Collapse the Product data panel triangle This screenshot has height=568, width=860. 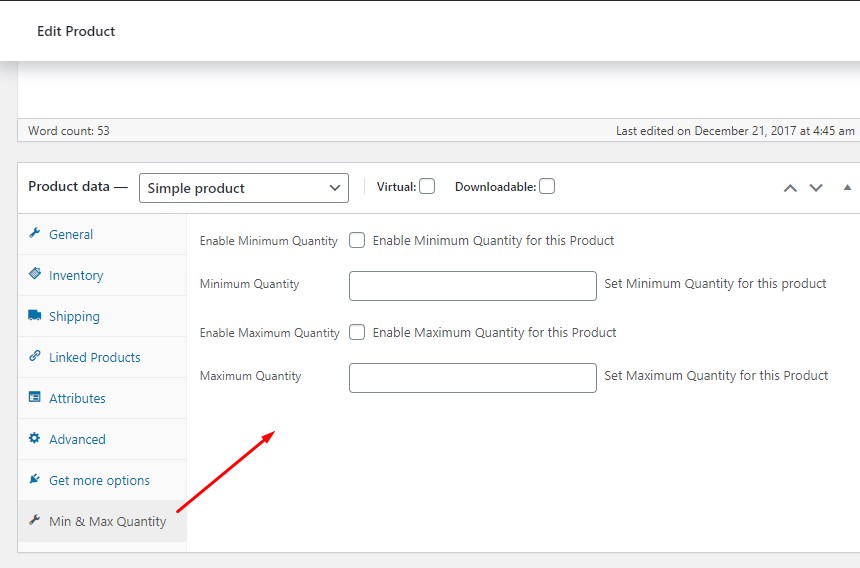[847, 188]
